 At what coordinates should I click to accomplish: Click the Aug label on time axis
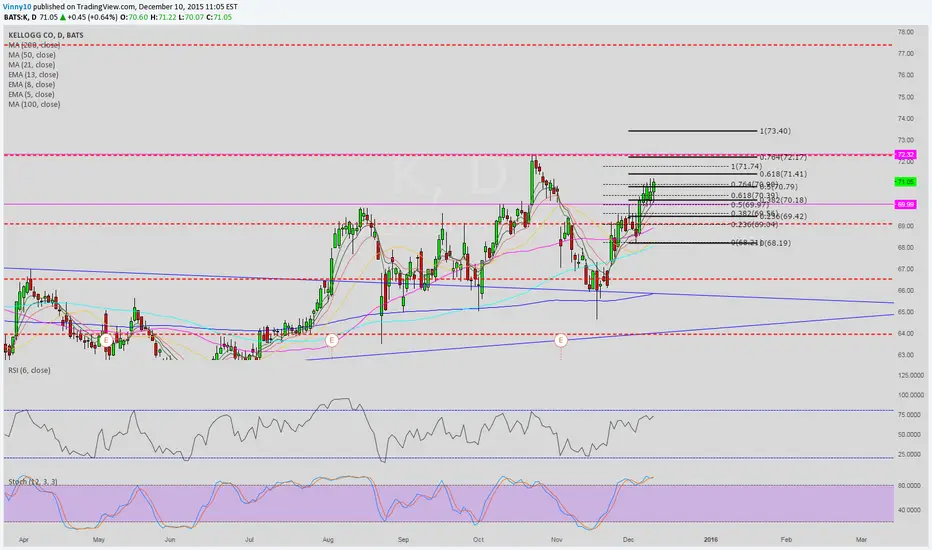point(328,540)
